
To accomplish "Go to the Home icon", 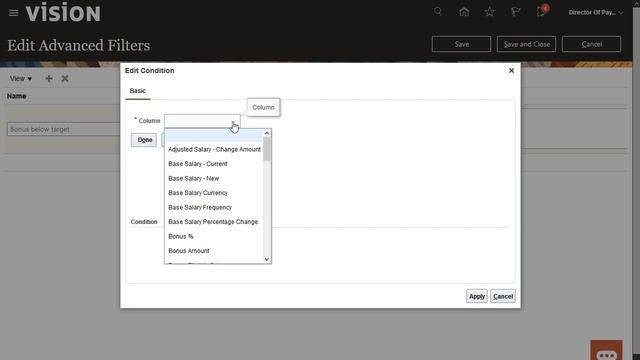I will point(464,12).
